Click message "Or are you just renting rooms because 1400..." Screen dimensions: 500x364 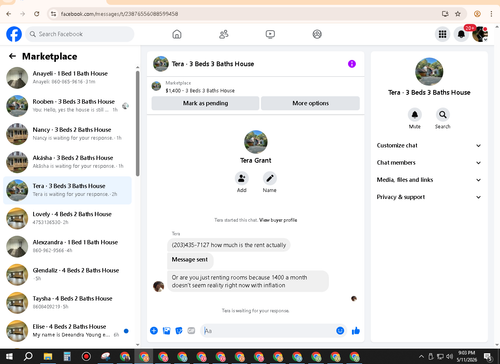click(248, 281)
